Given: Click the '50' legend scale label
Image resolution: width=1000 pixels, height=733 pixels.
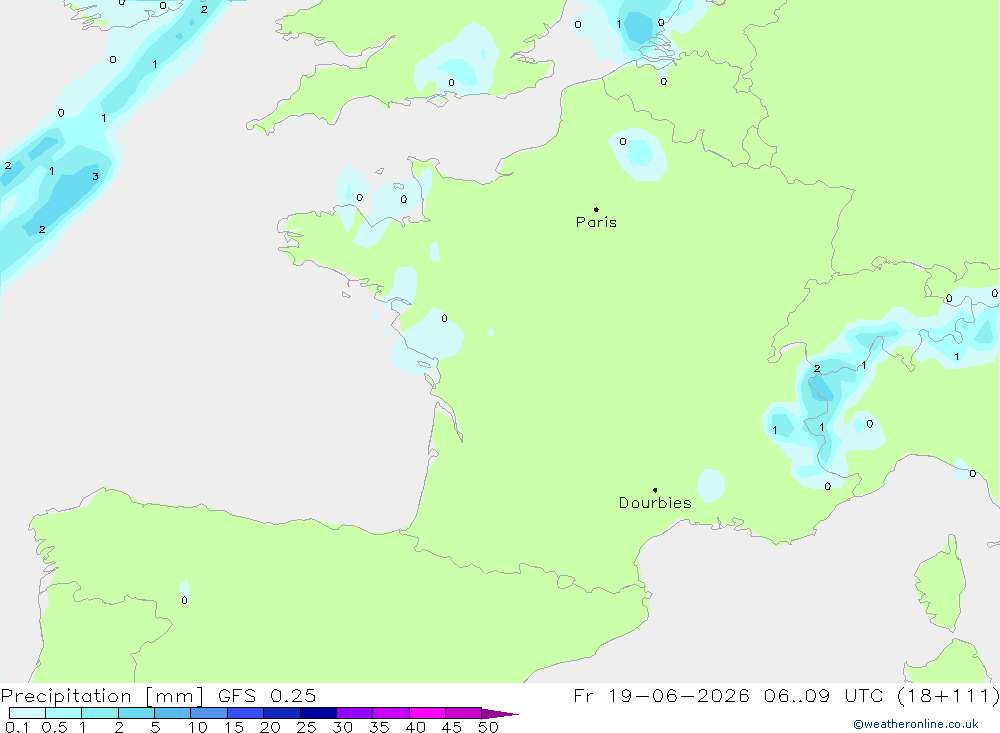Looking at the screenshot, I should 488,727.
